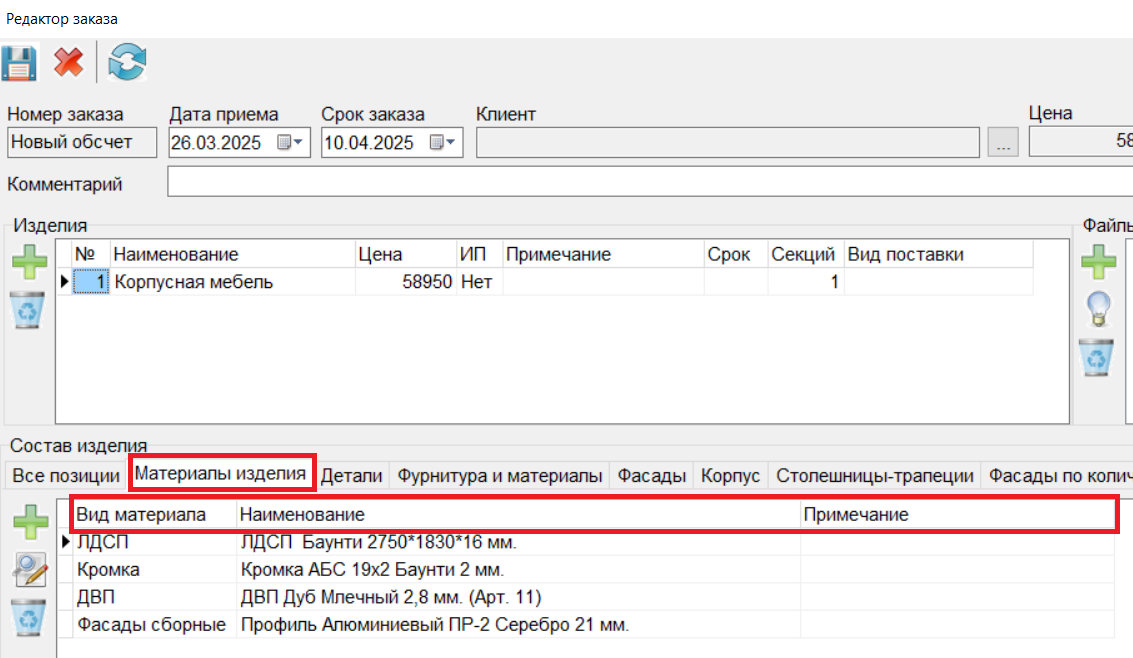Click the ellipsis button beside the Клиент field
1133x658 pixels.
pos(1003,144)
